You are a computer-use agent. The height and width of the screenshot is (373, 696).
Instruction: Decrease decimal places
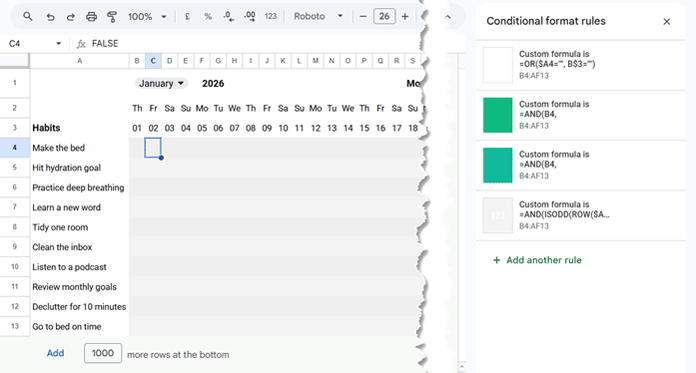tap(229, 16)
